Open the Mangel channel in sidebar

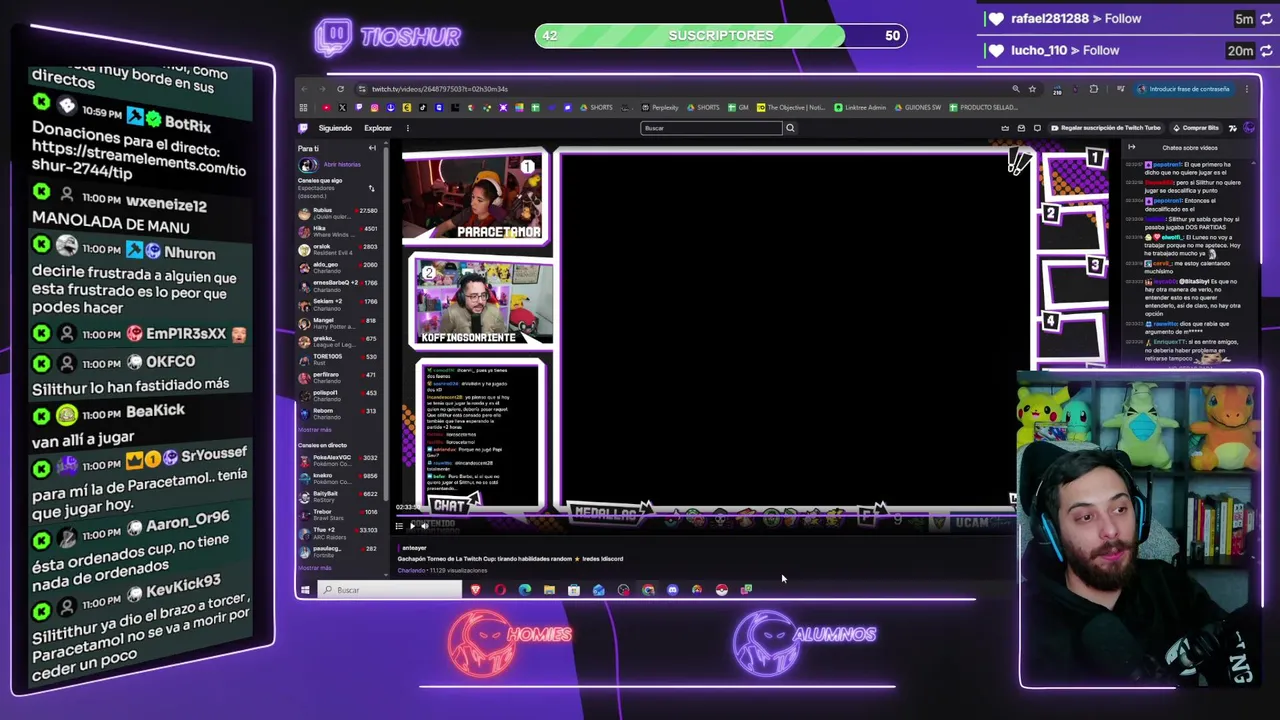[x=338, y=322]
